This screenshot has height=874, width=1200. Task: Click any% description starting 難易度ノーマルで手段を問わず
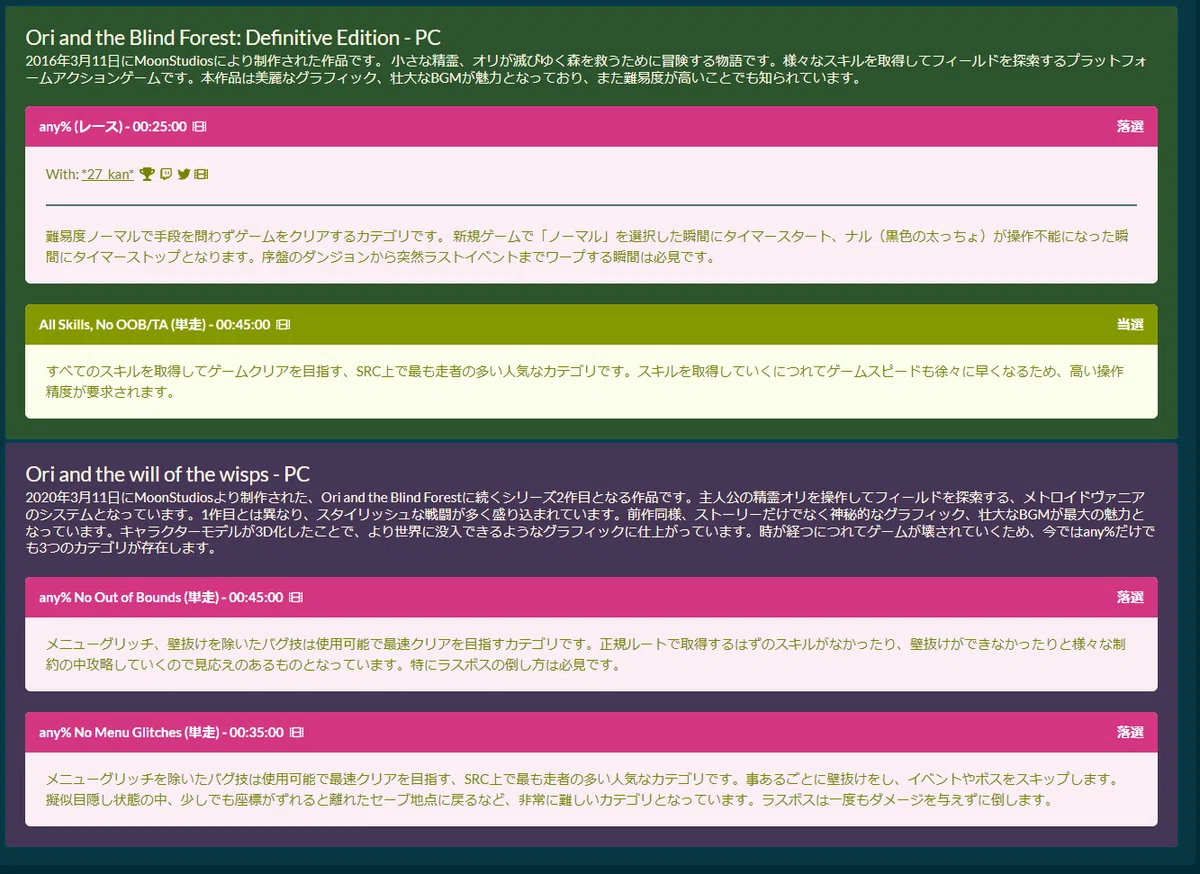pos(588,247)
